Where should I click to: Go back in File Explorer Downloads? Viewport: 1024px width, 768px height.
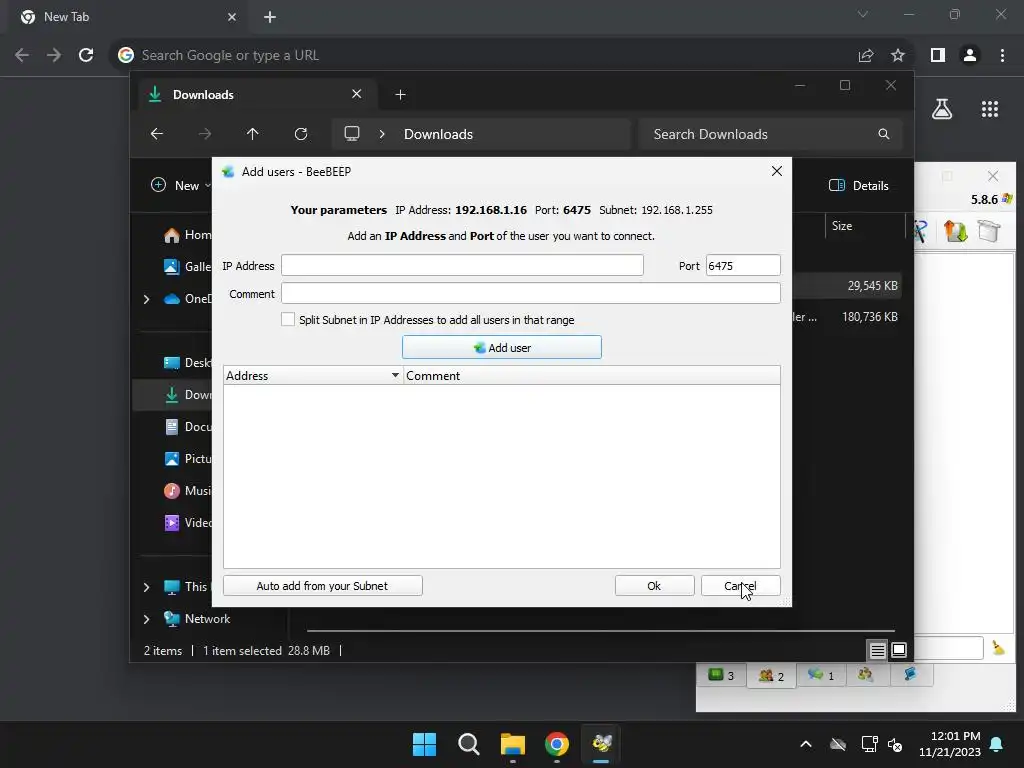pos(157,134)
